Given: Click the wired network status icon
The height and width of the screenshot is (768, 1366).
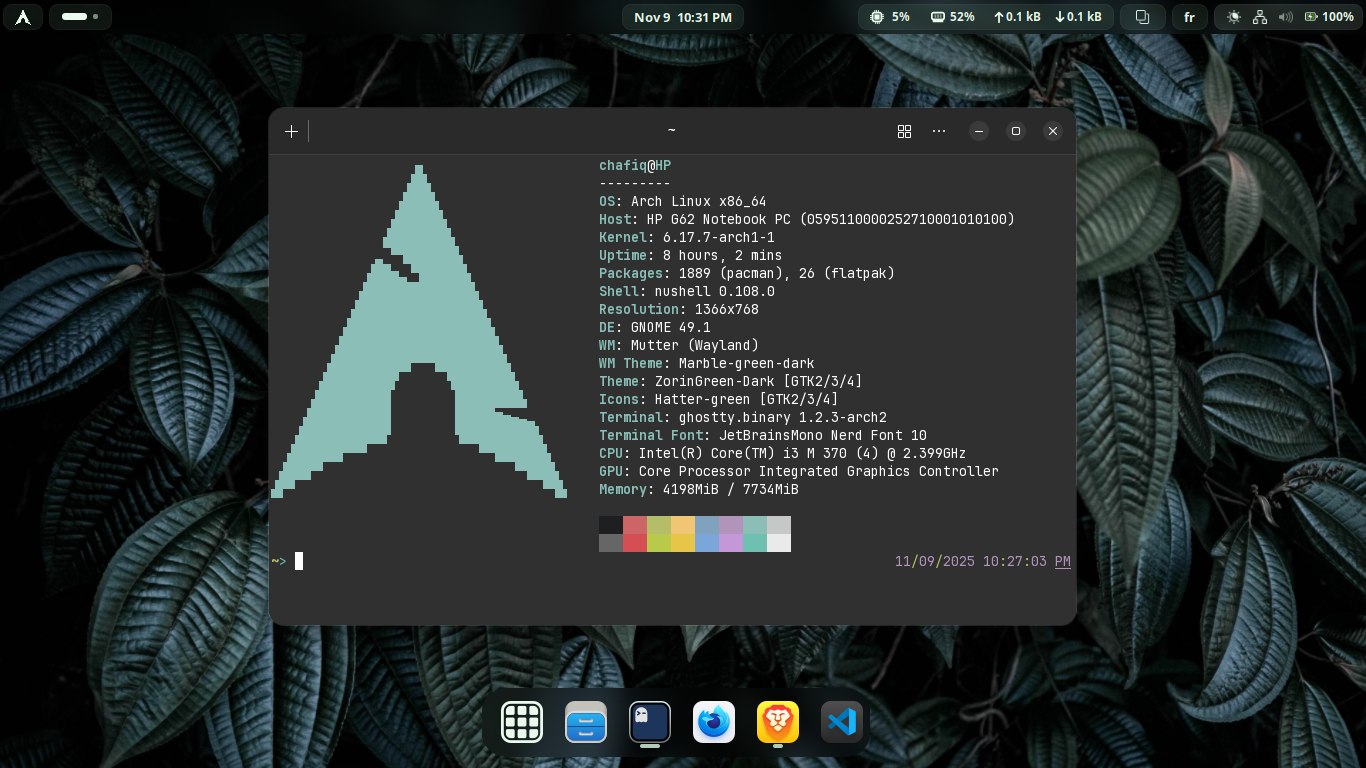Looking at the screenshot, I should pyautogui.click(x=1259, y=17).
